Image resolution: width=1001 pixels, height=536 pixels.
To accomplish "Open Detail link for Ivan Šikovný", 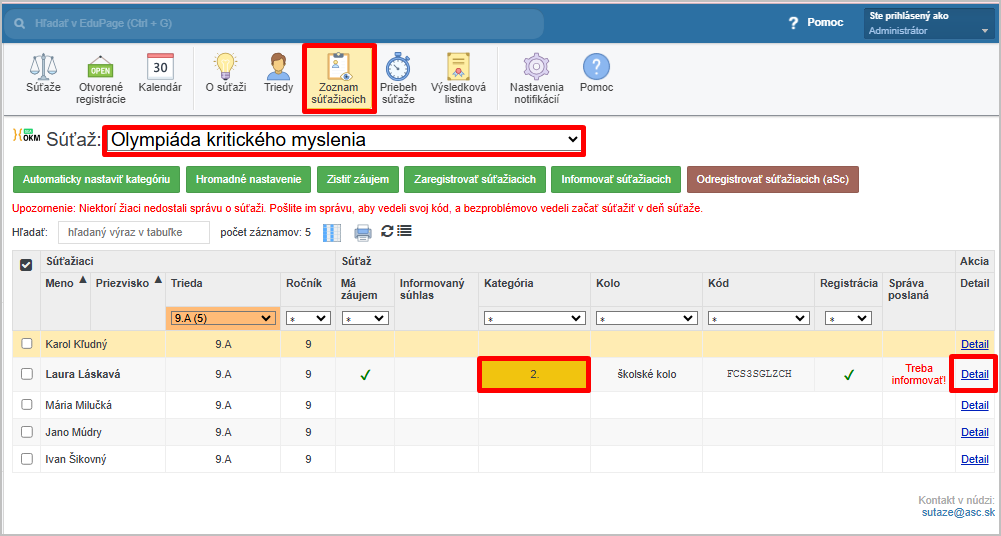I will click(975, 459).
